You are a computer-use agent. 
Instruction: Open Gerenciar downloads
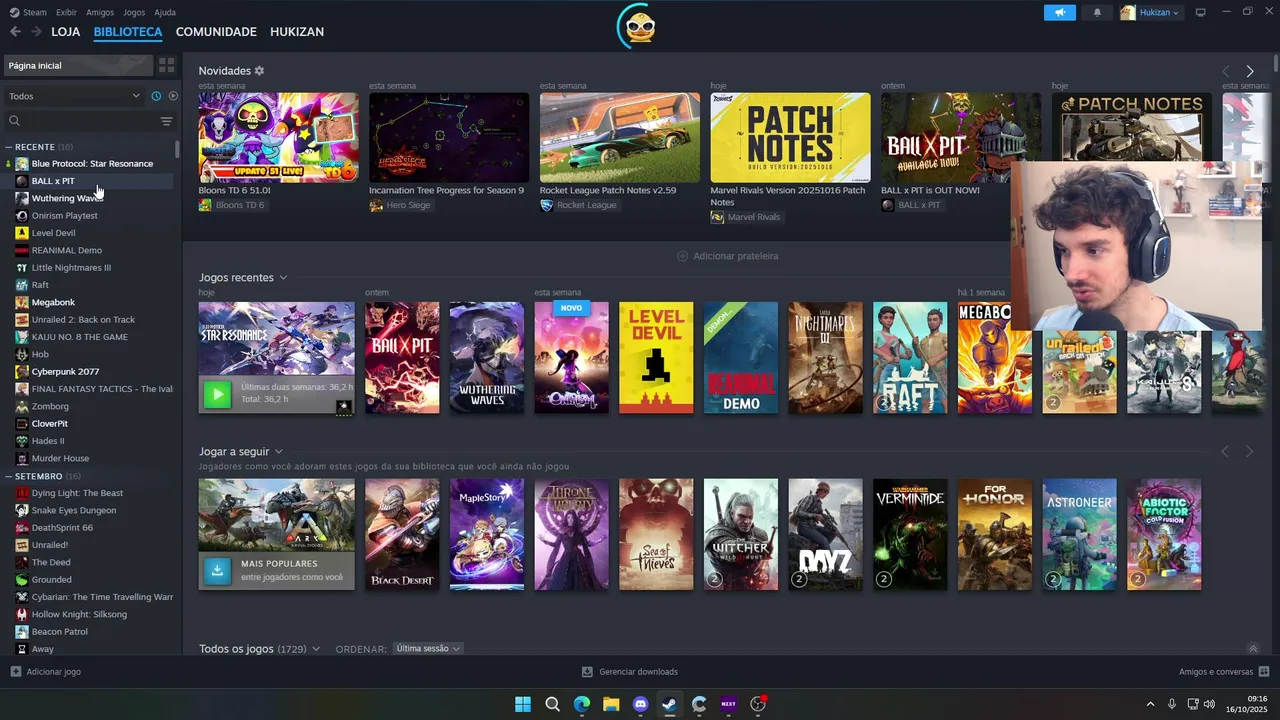click(x=630, y=672)
